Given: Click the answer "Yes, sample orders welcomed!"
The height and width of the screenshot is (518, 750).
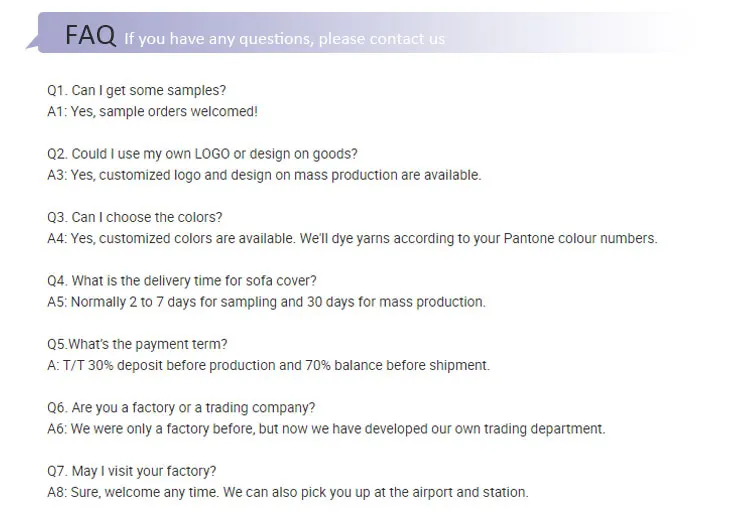Looking at the screenshot, I should click(152, 112).
